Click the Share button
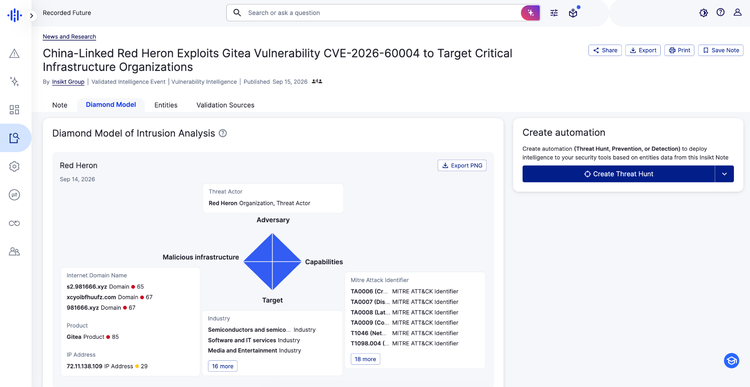 605,50
